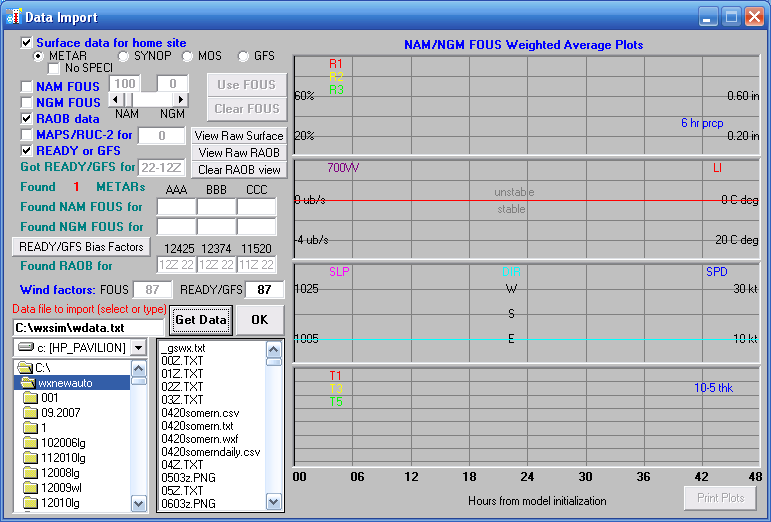Click the RAOB 12425 time field

tap(177, 264)
